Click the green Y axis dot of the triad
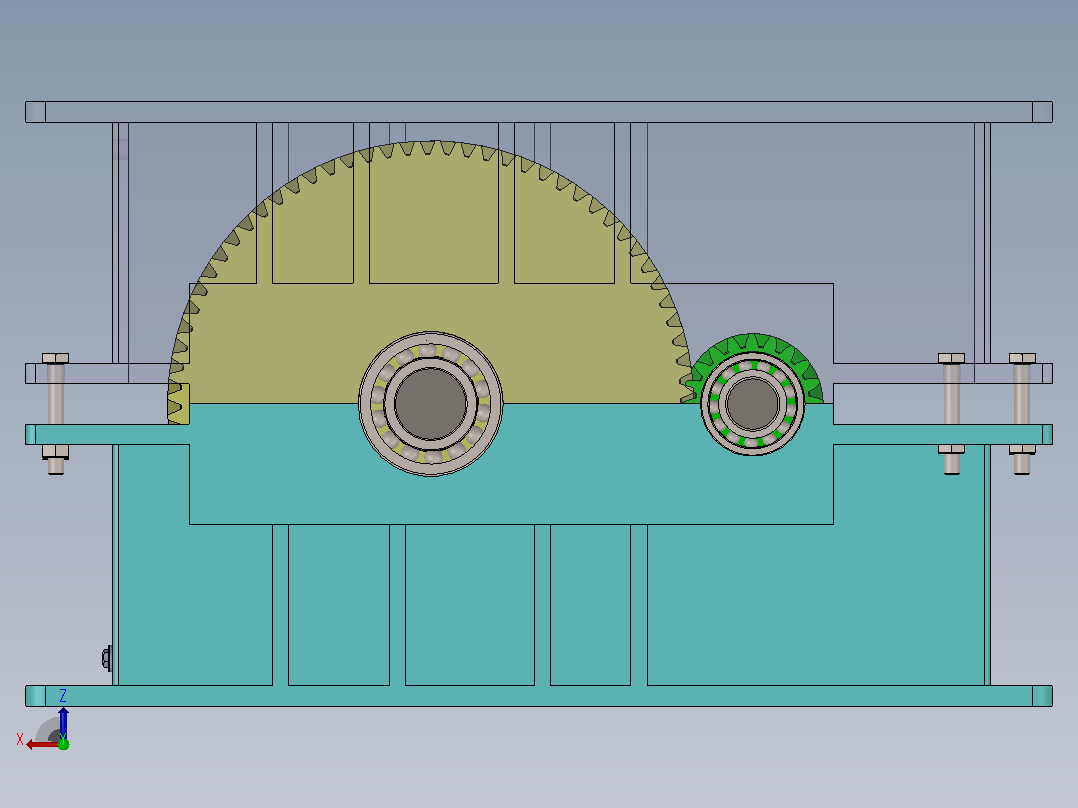The height and width of the screenshot is (808, 1078). [x=63, y=743]
